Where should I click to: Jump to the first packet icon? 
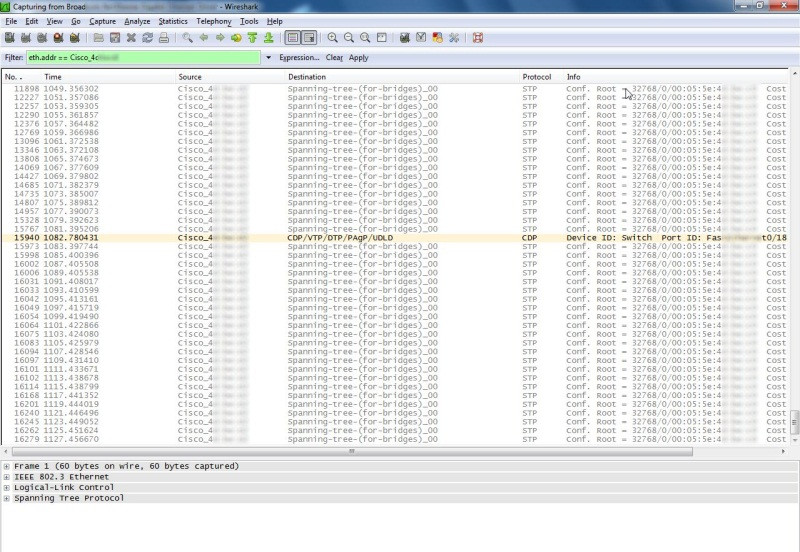[253, 38]
